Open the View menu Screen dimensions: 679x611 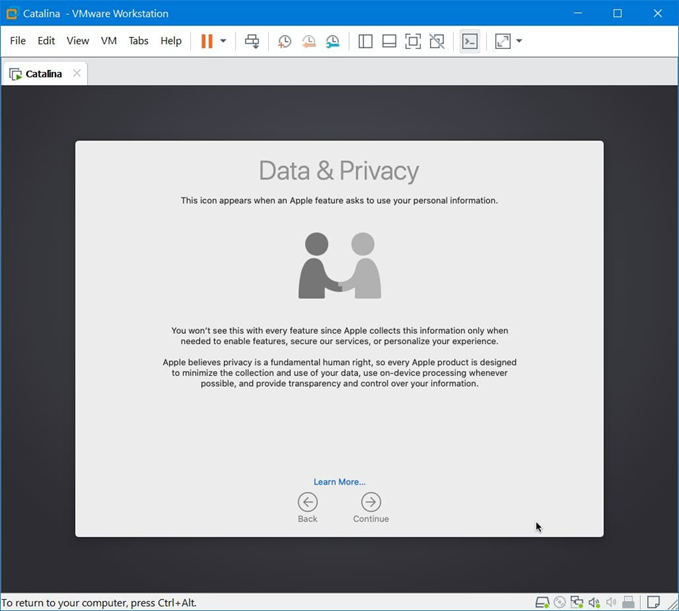point(78,41)
